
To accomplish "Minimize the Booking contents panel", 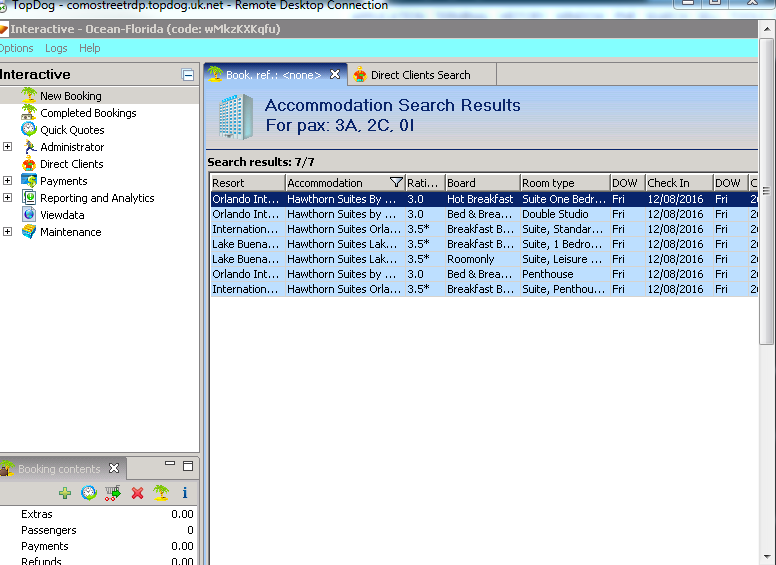I will tap(170, 466).
